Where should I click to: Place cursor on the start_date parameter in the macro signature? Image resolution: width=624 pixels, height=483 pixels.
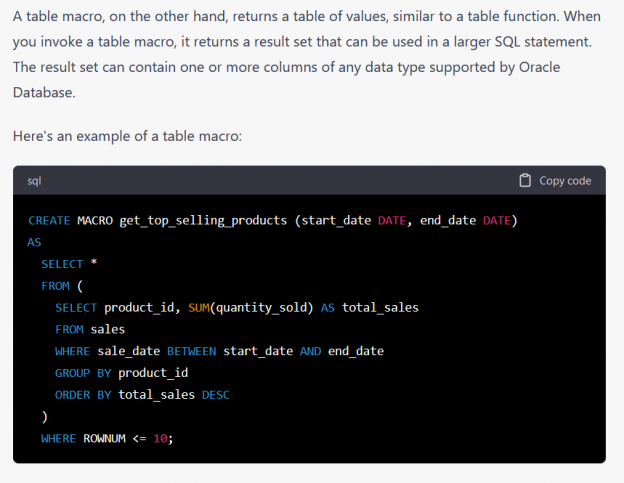pyautogui.click(x=337, y=220)
